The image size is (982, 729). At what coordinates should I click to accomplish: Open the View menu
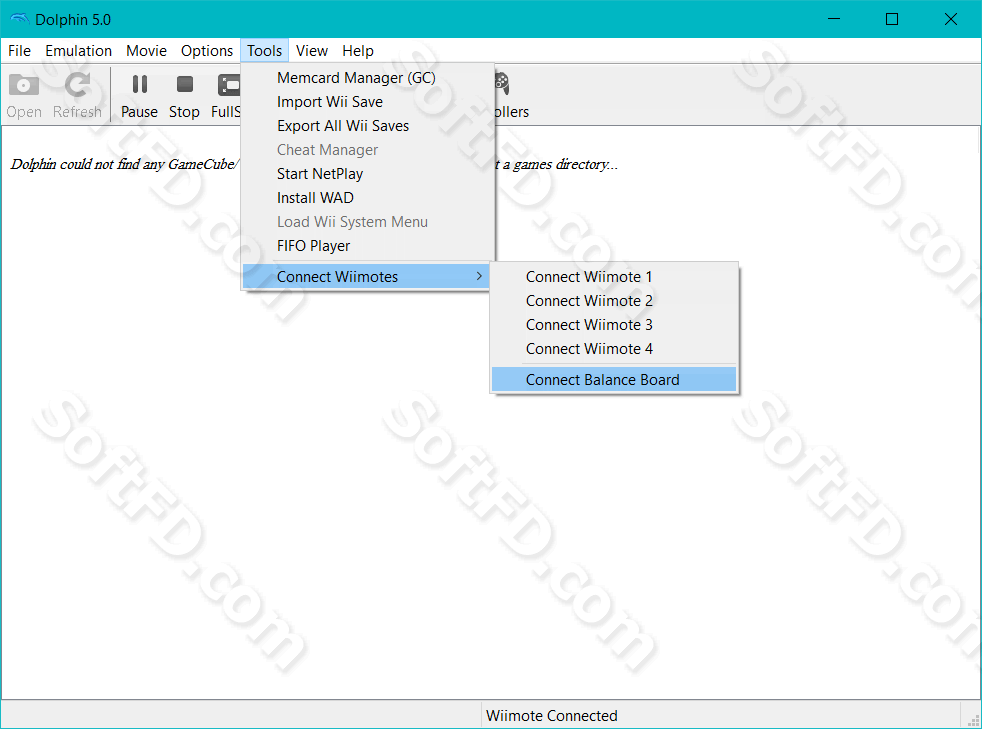[x=312, y=51]
